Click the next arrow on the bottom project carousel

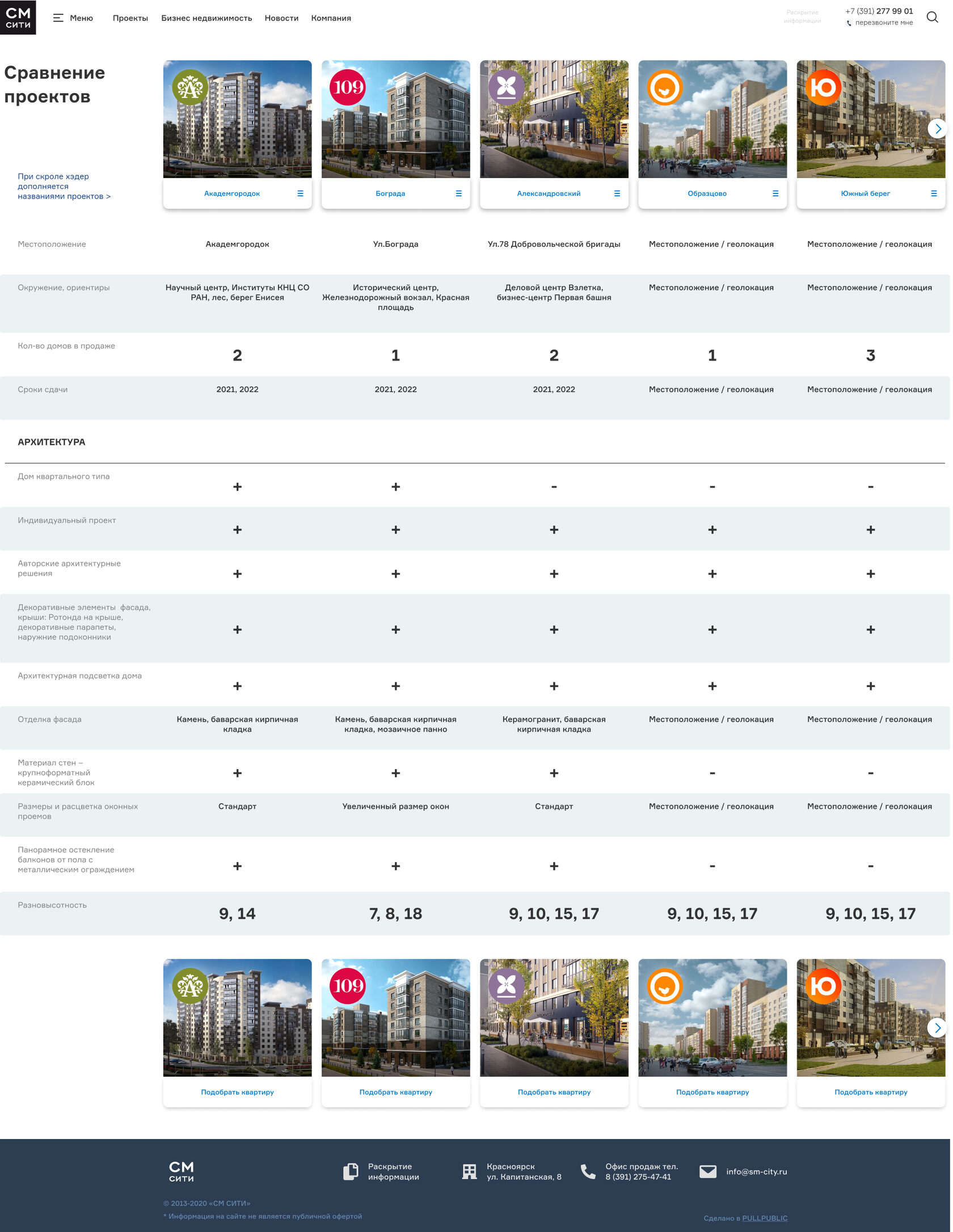[x=938, y=1027]
